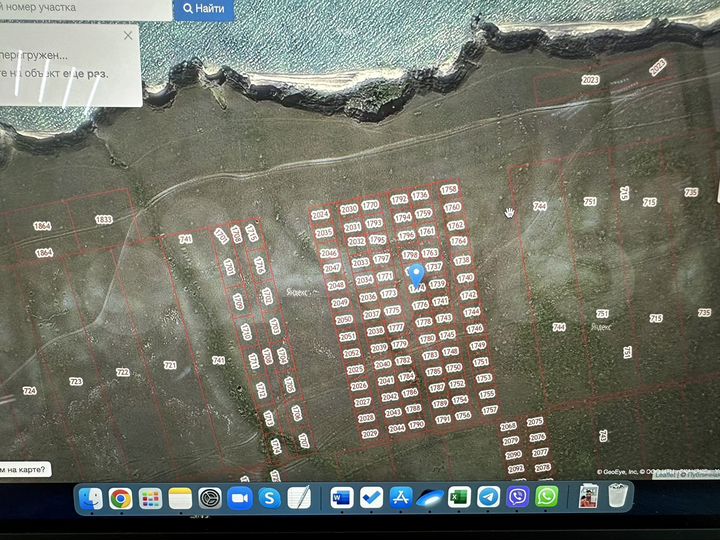Open System Preferences from the dock
This screenshot has width=720, height=540.
[210, 498]
